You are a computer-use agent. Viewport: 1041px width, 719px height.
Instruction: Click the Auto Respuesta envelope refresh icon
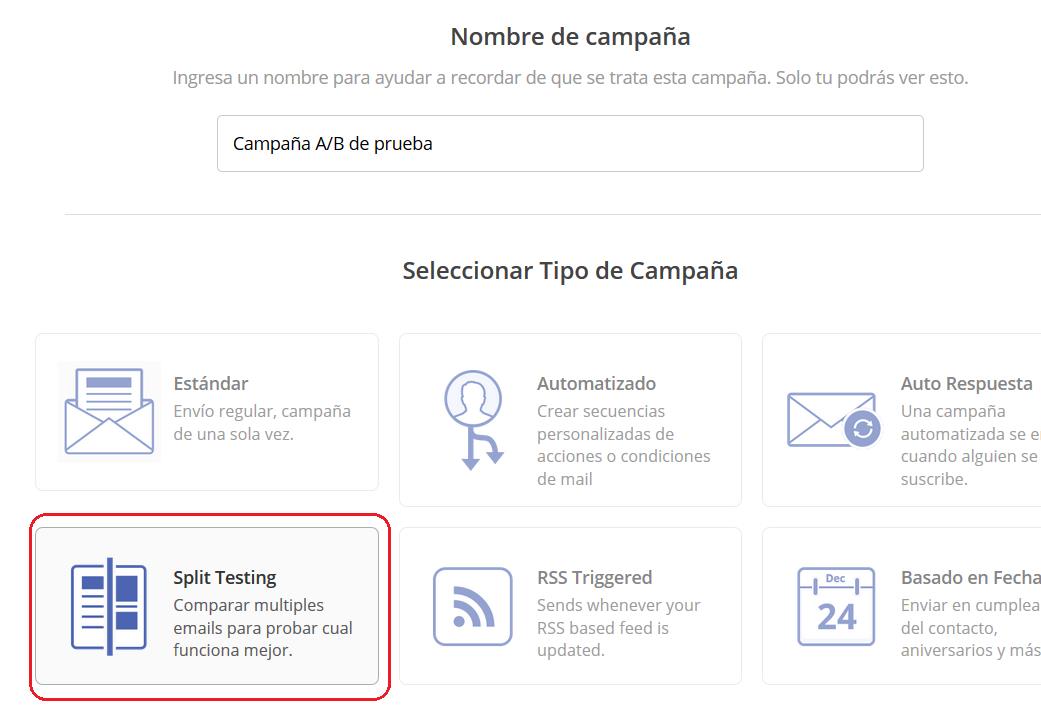tap(832, 419)
